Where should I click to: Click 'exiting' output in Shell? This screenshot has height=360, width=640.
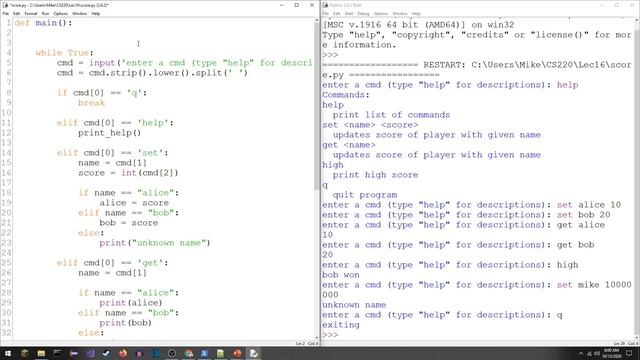341,325
